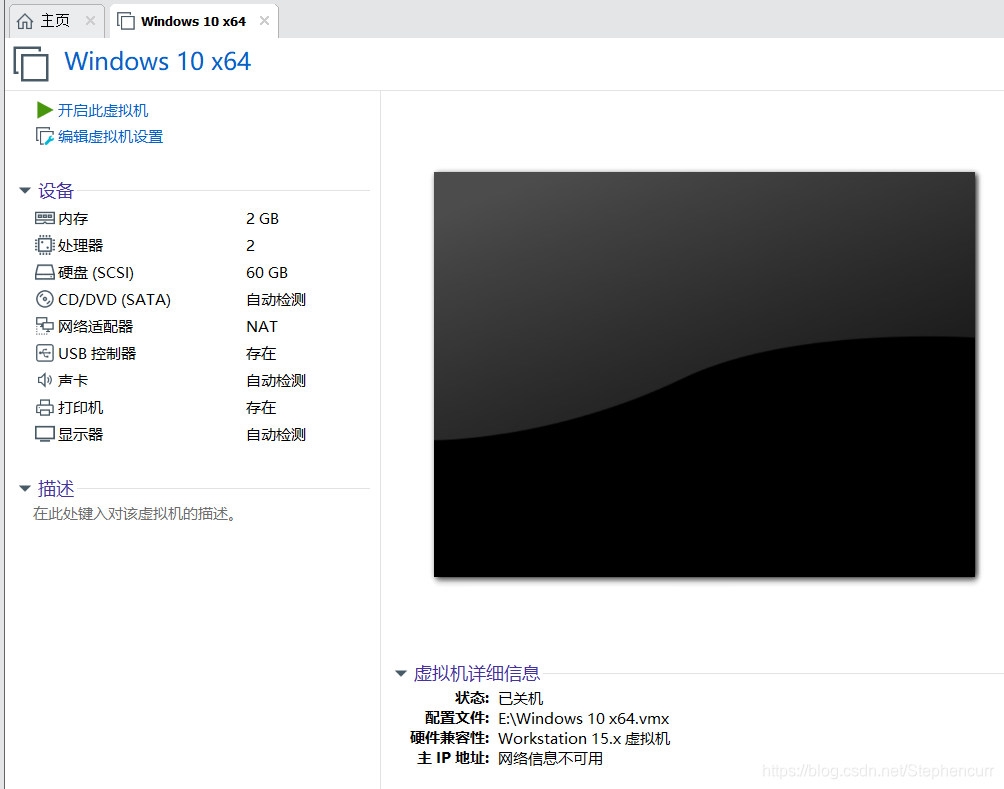Click the sound card (声卡) speaker icon
Screen dimensions: 1004x789
[44, 380]
